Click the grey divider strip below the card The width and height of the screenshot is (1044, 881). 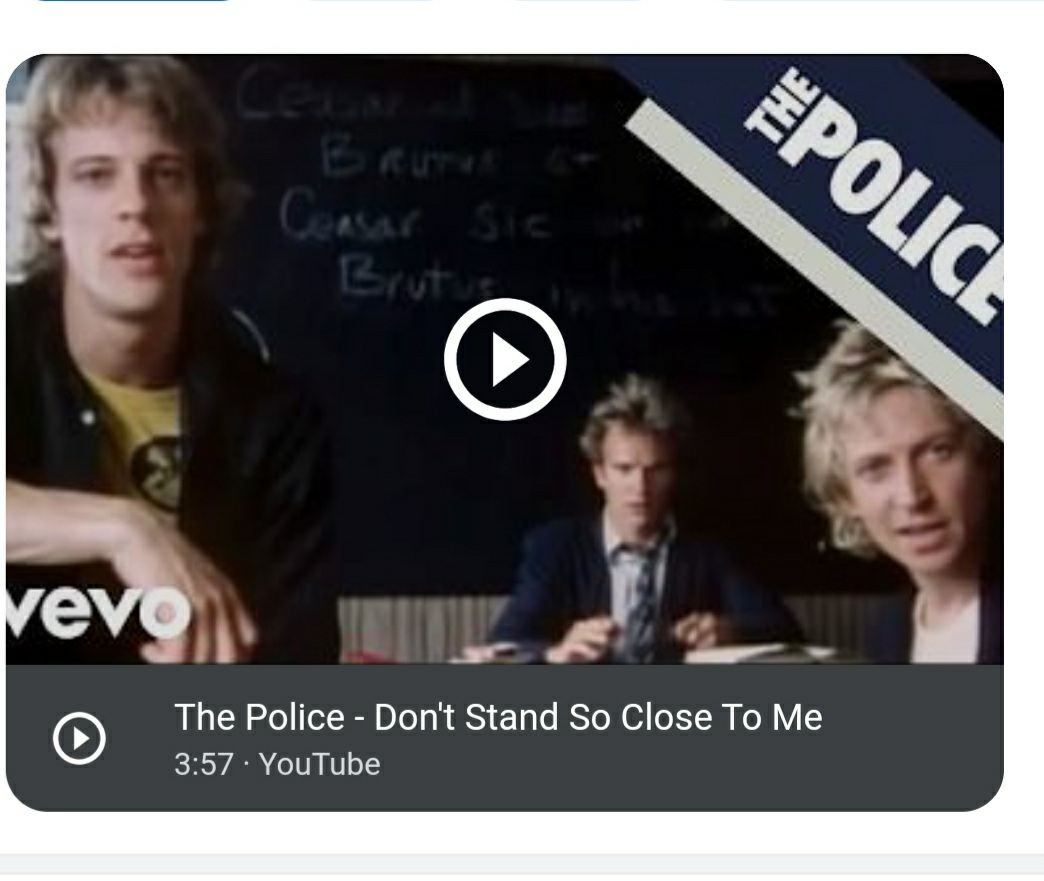coord(522,864)
